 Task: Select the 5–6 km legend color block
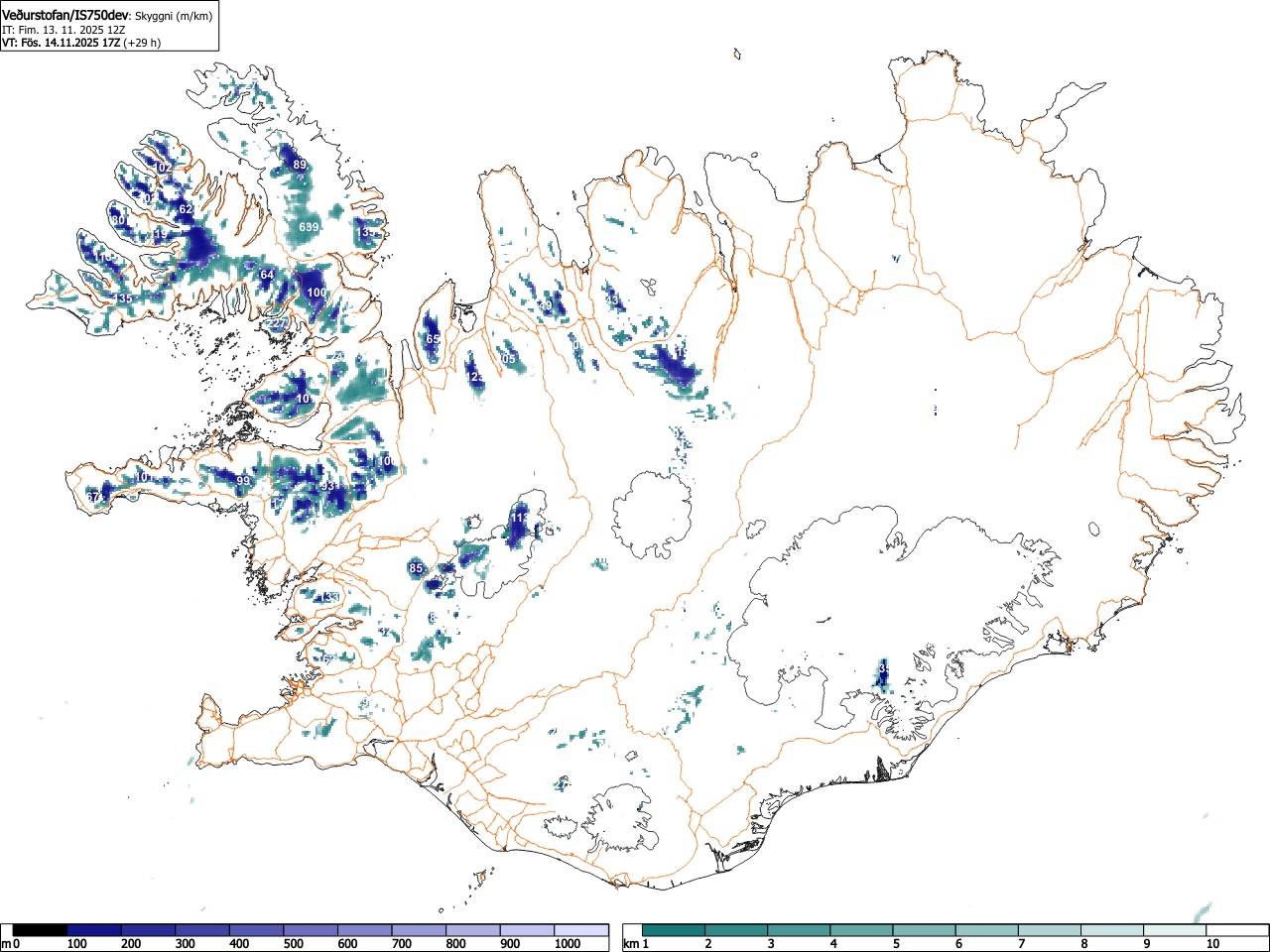coord(925,930)
